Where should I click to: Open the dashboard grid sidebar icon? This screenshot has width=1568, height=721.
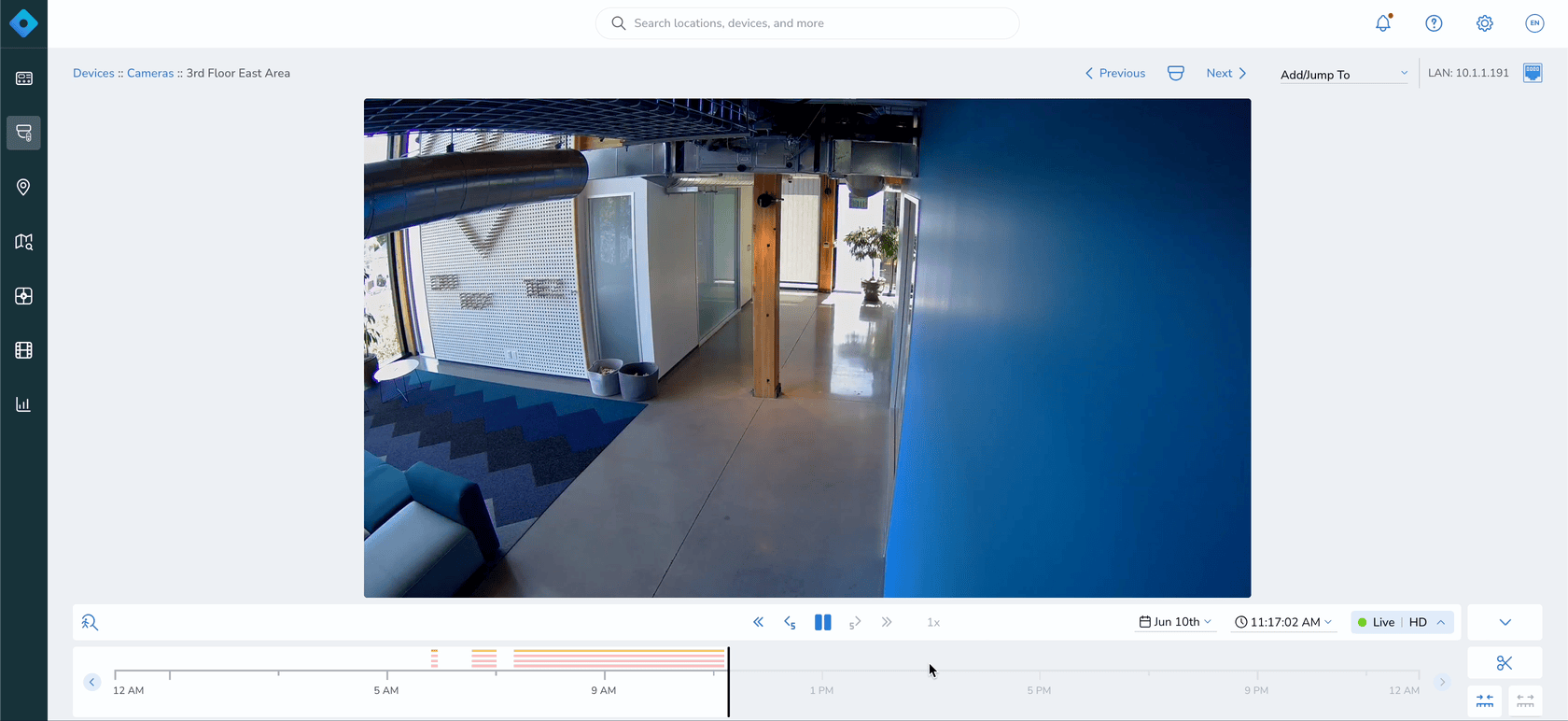pos(23,78)
